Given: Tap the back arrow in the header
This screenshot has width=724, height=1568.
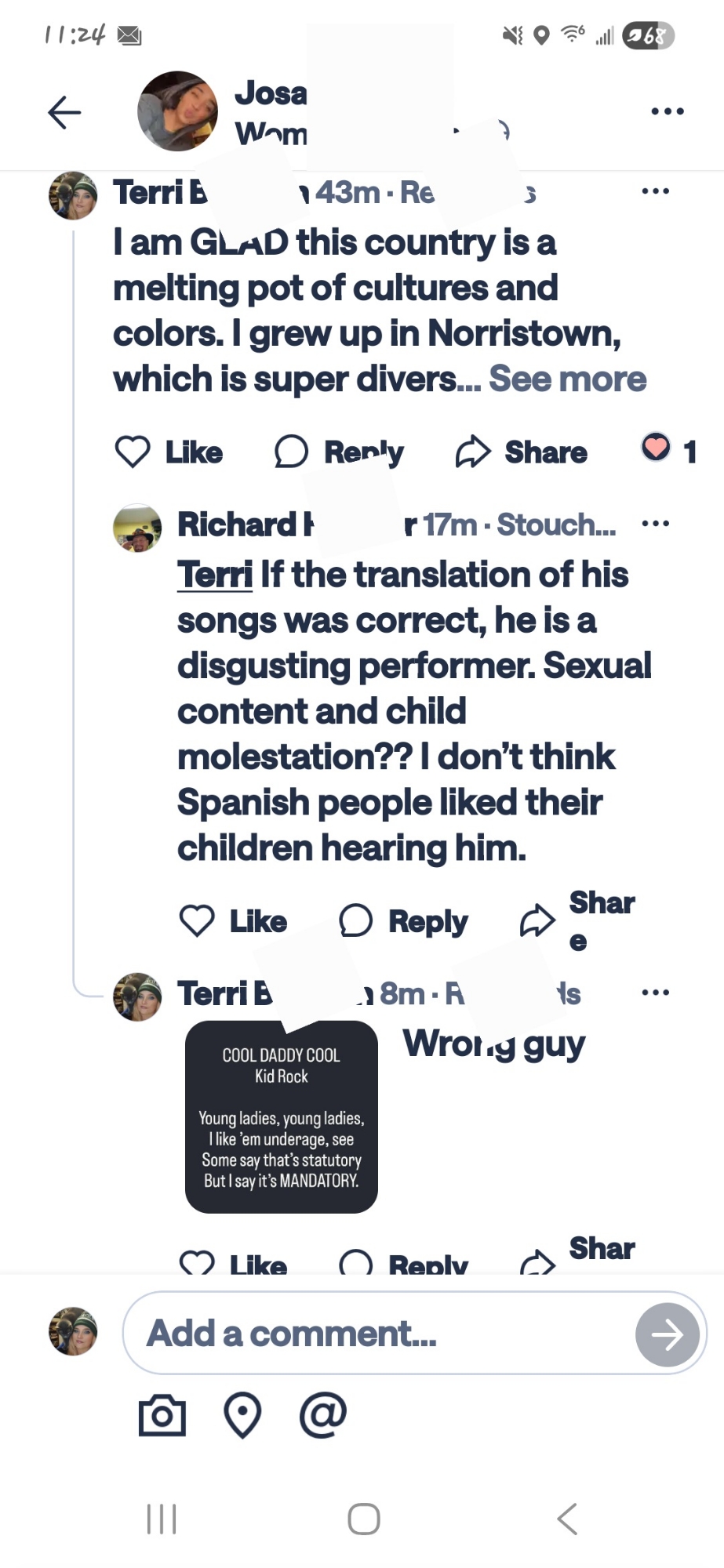Looking at the screenshot, I should [x=64, y=112].
